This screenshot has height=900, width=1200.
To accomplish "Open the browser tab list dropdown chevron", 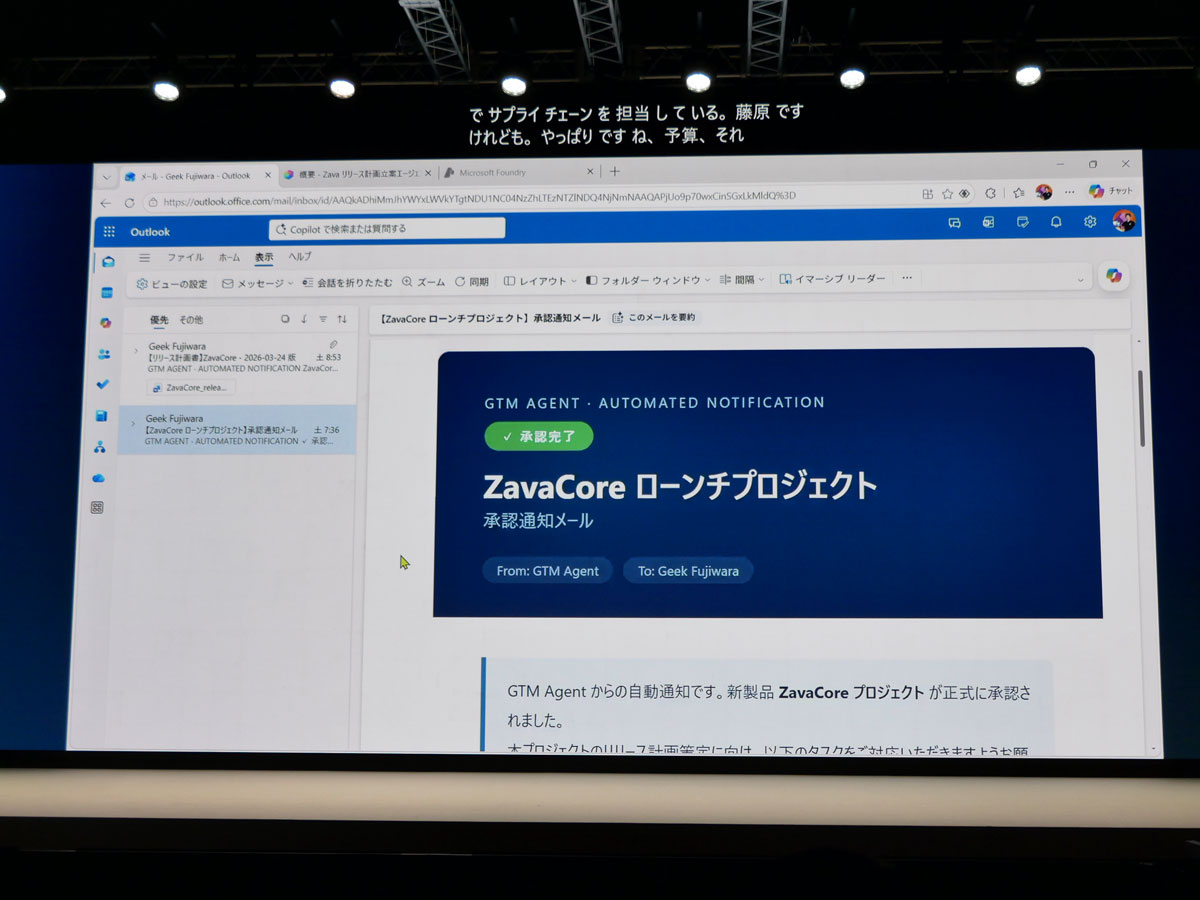I will [x=107, y=177].
